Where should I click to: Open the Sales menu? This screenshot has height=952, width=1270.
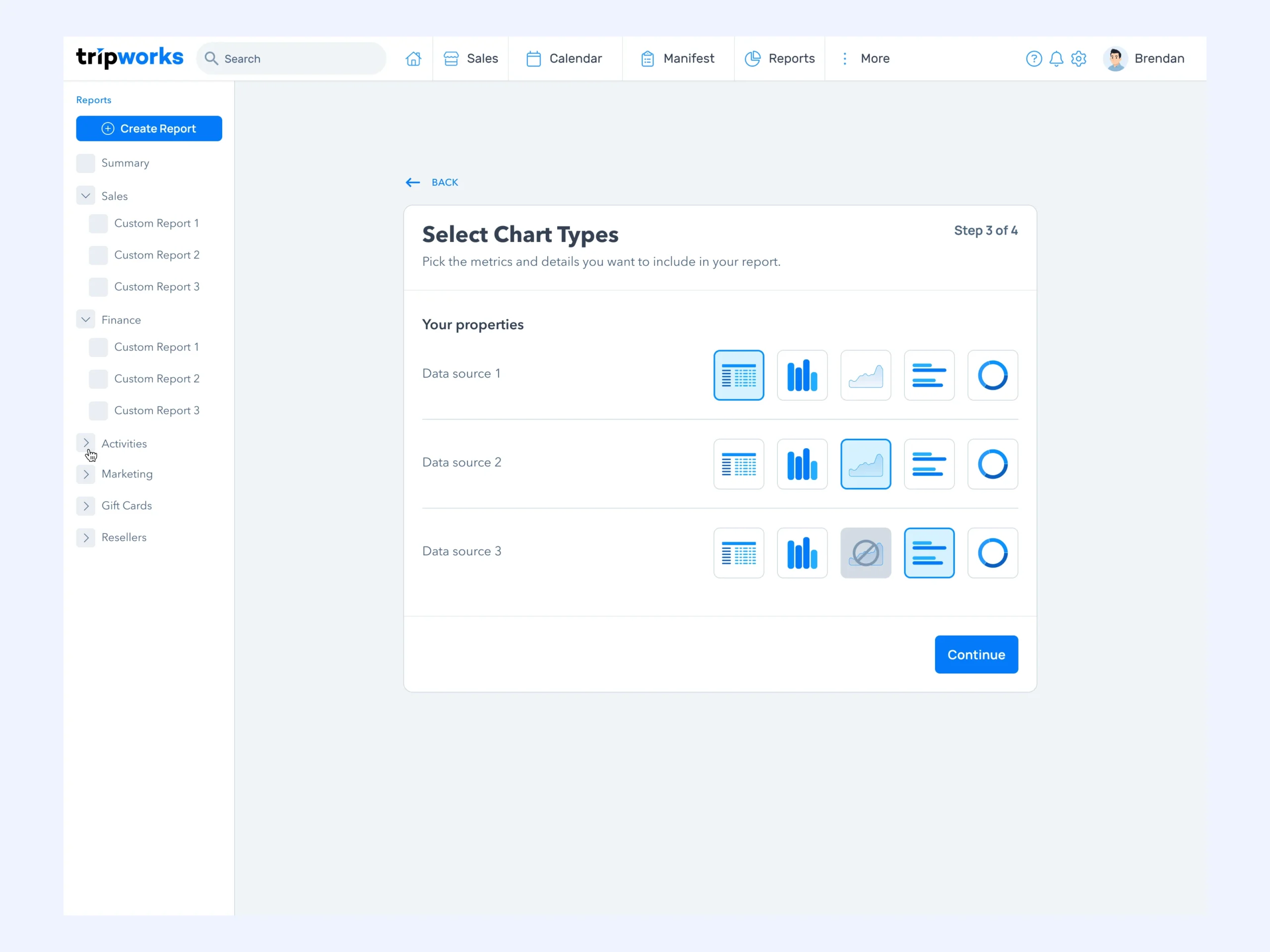[471, 59]
